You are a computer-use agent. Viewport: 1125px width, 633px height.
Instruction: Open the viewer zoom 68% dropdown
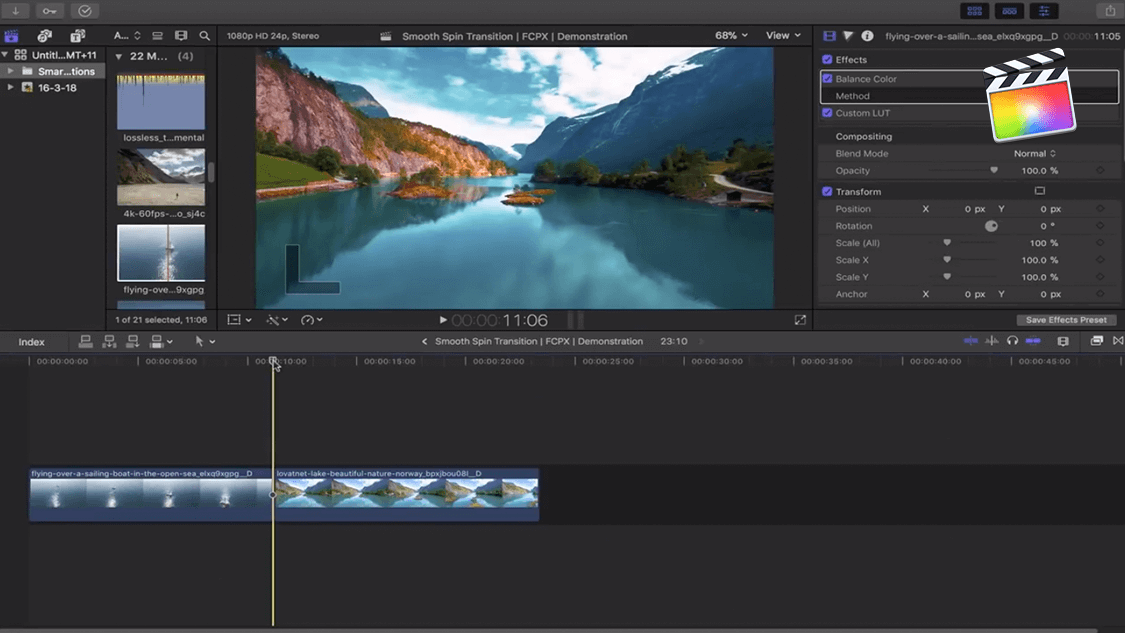(x=731, y=36)
